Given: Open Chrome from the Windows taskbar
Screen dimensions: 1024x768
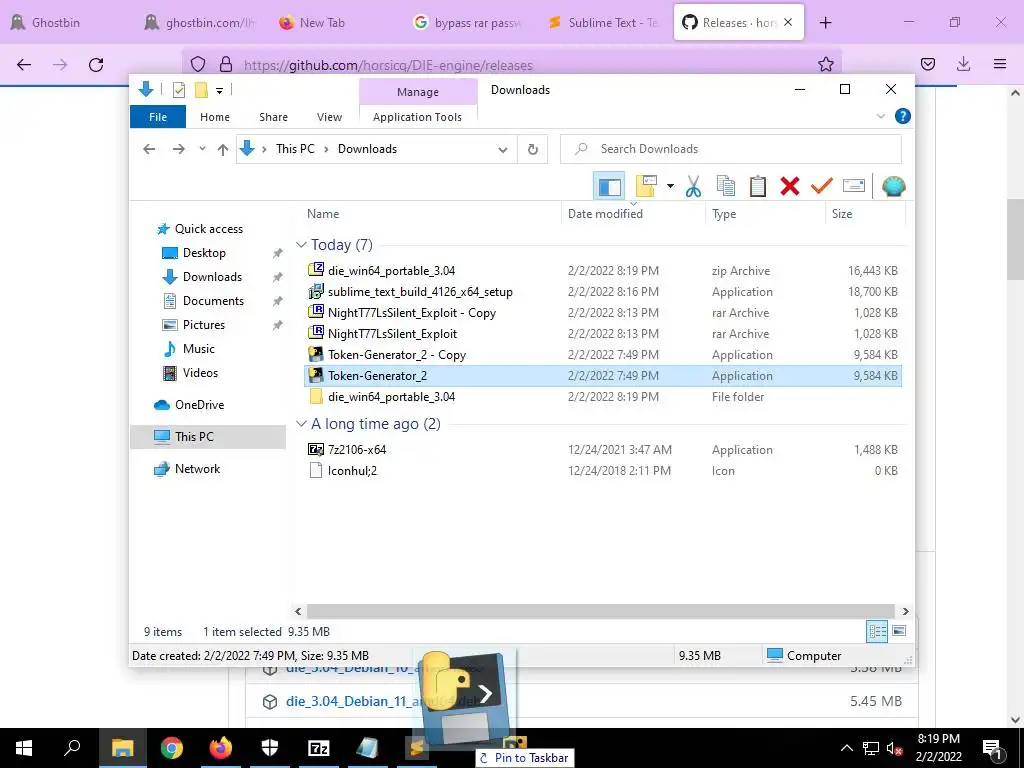Looking at the screenshot, I should [172, 748].
